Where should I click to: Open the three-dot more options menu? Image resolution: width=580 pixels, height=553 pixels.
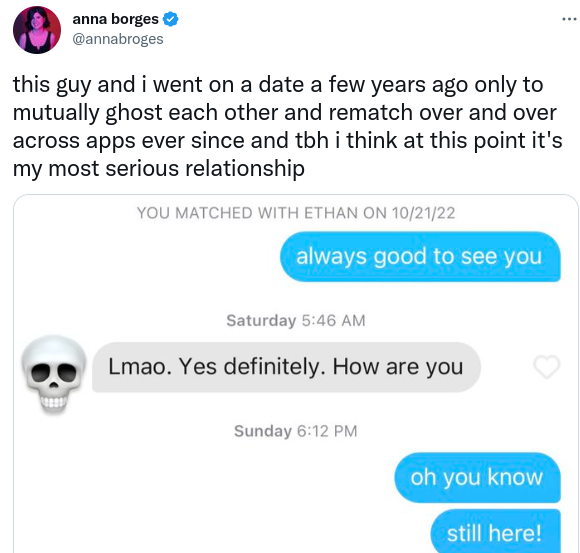(x=570, y=18)
